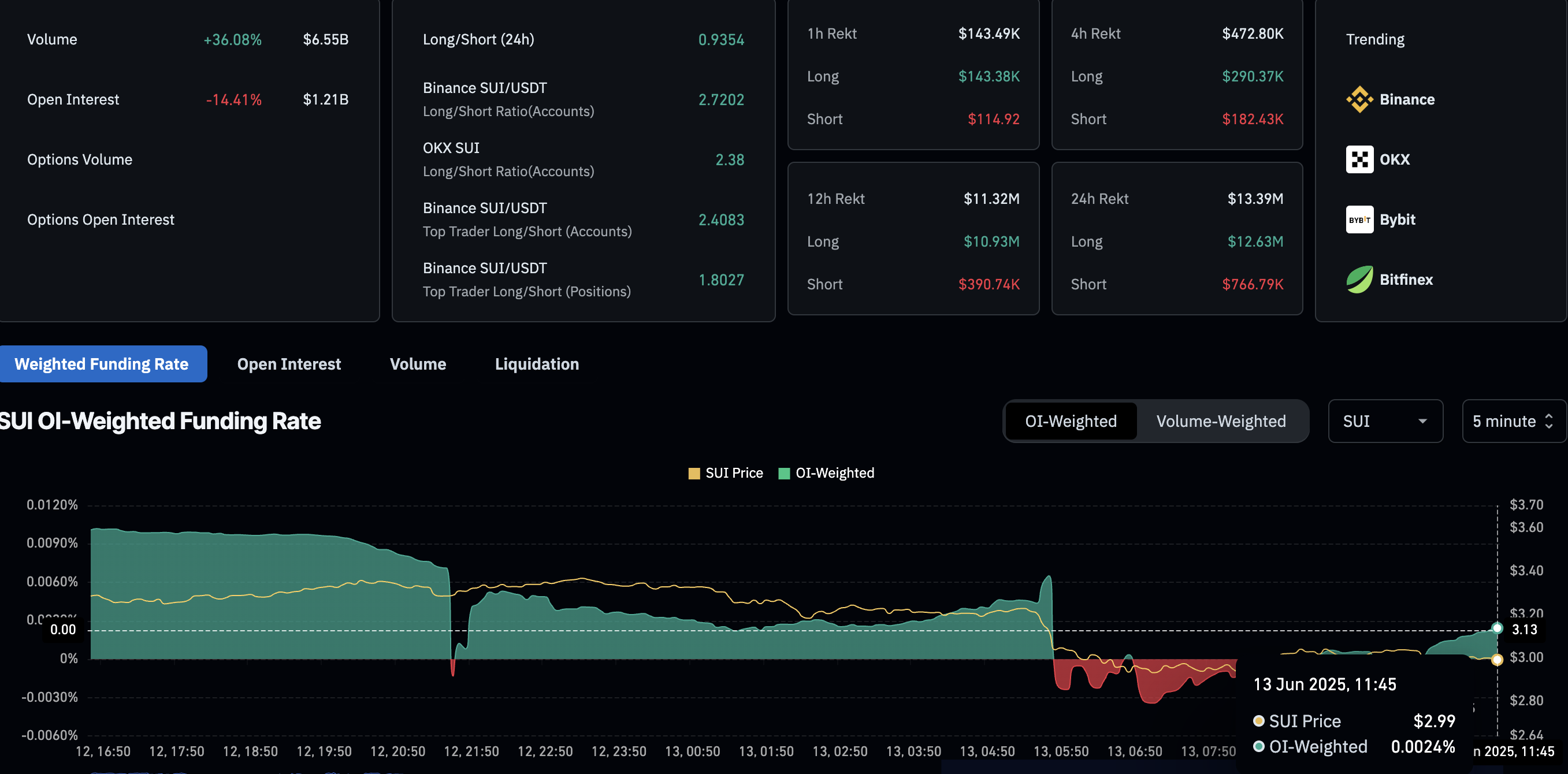Click the yellow SUI Price legend square
The width and height of the screenshot is (1568, 774).
click(693, 474)
